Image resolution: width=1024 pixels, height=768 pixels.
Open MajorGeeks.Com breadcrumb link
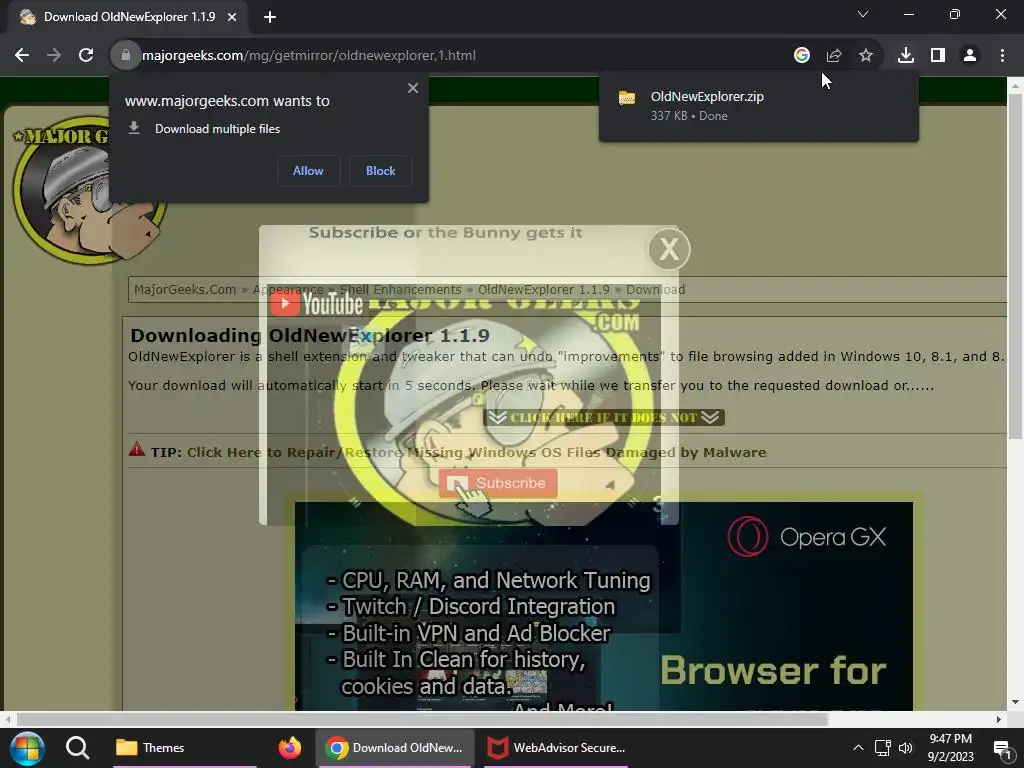185,289
